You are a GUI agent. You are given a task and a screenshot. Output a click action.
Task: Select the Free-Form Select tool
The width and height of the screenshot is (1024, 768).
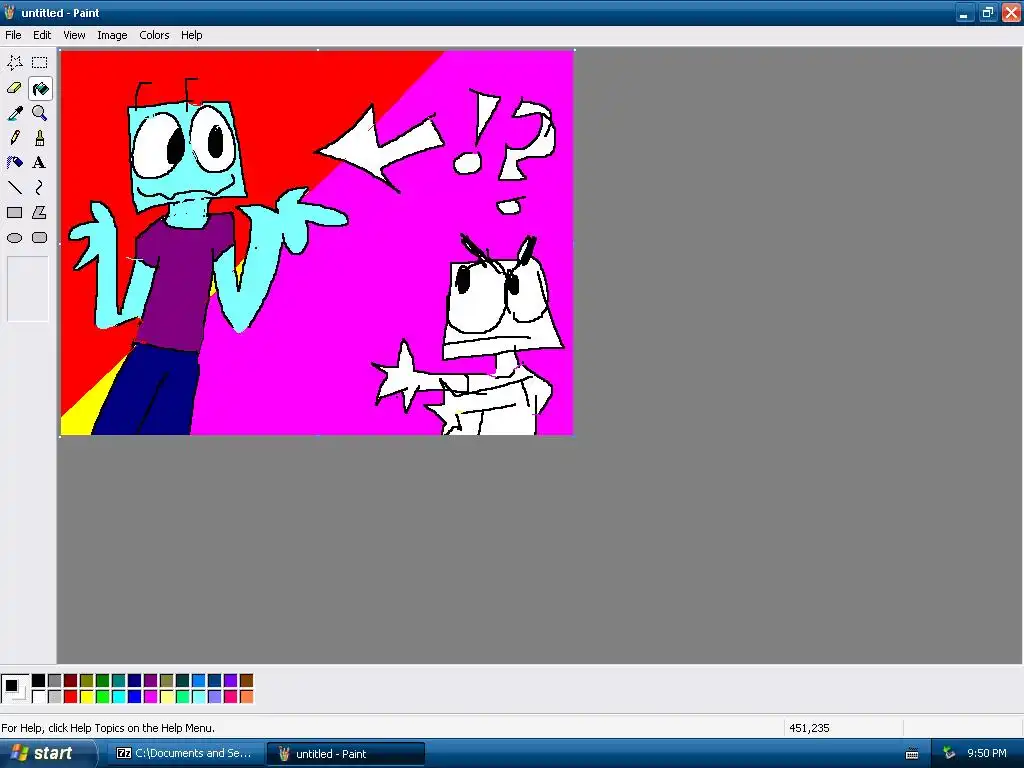(x=14, y=63)
